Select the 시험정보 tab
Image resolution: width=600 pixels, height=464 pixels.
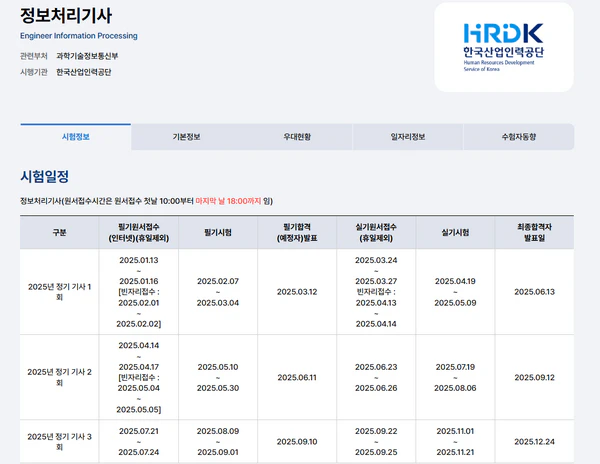tap(75, 137)
